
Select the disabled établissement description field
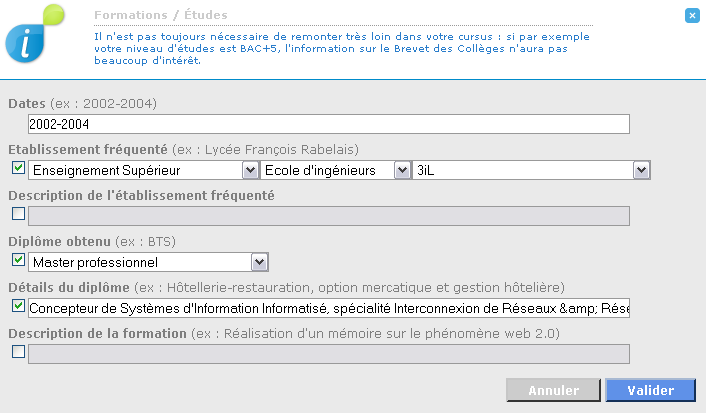coord(329,216)
